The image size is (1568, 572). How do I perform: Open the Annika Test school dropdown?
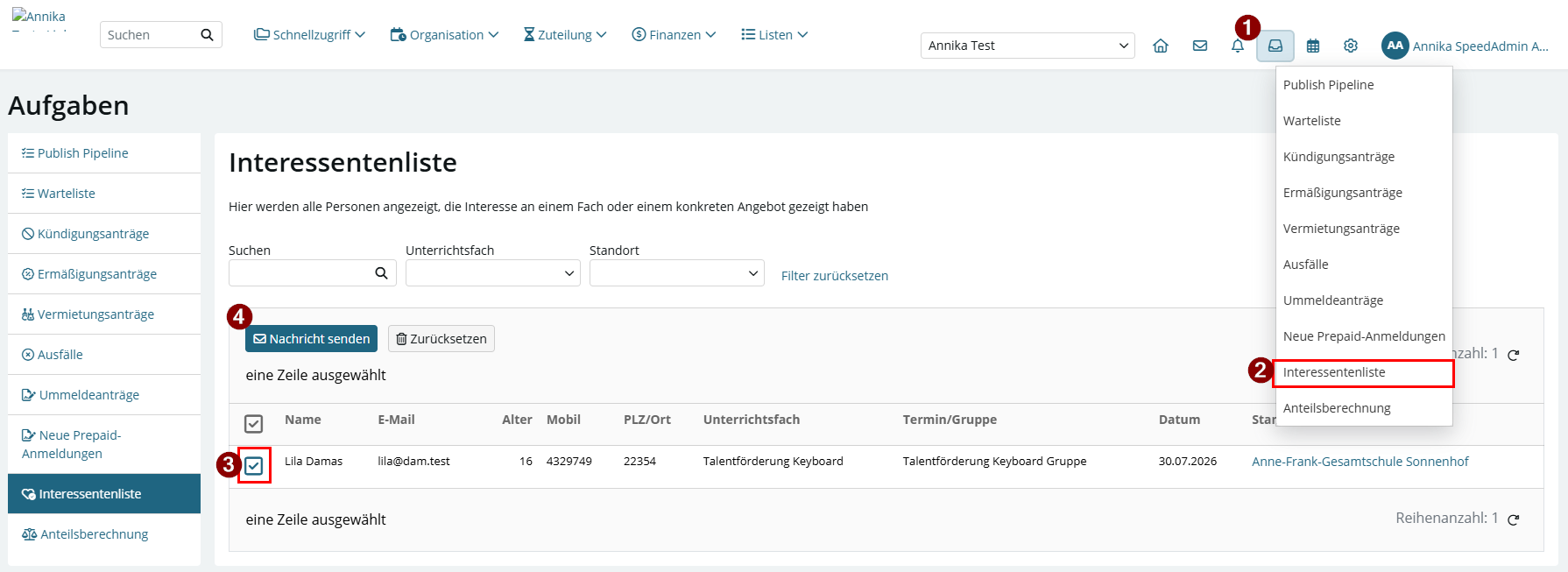click(1028, 46)
